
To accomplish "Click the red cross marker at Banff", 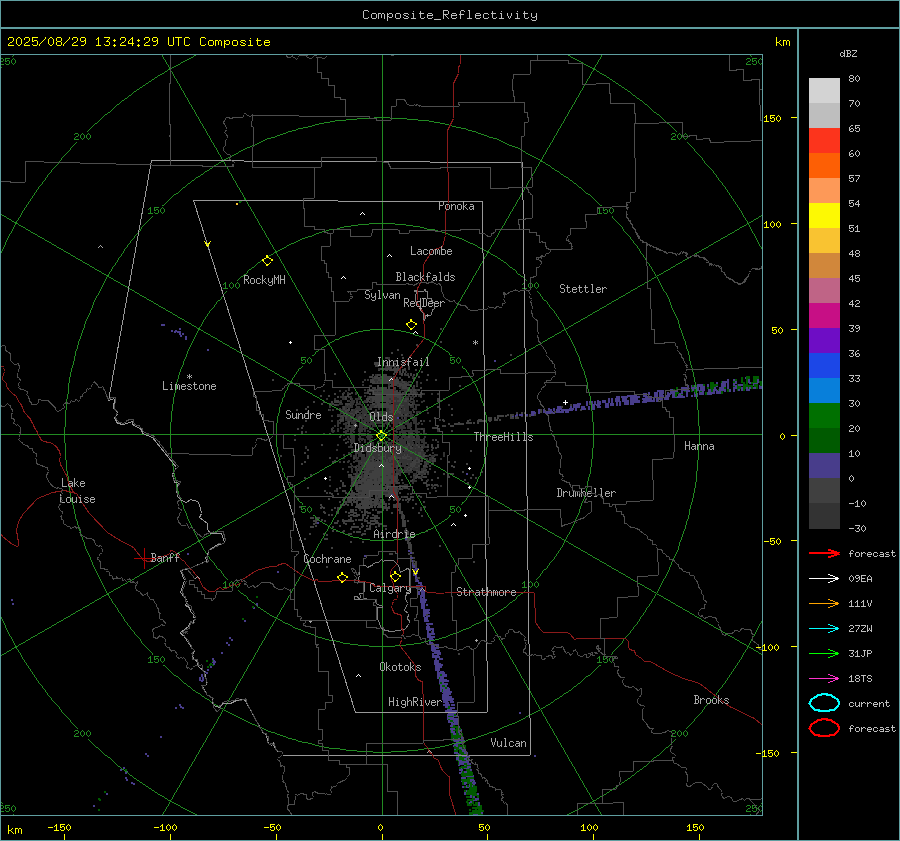I will (143, 558).
